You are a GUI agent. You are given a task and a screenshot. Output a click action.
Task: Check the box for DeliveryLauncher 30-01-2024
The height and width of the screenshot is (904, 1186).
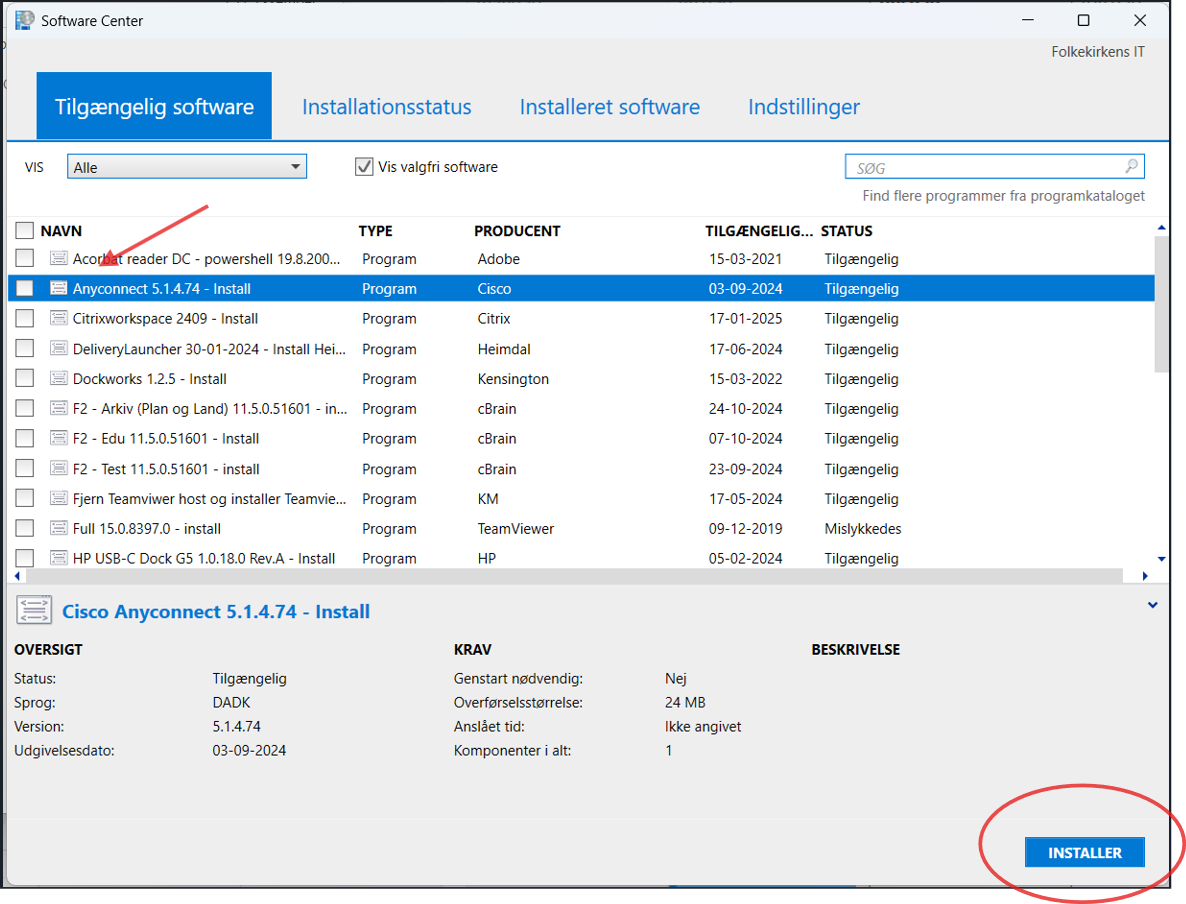click(x=25, y=349)
